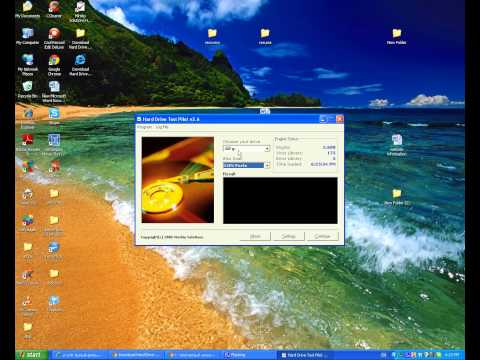The height and width of the screenshot is (360, 480).
Task: Open the Edit Deluxe desktop shortcut
Action: (54, 38)
